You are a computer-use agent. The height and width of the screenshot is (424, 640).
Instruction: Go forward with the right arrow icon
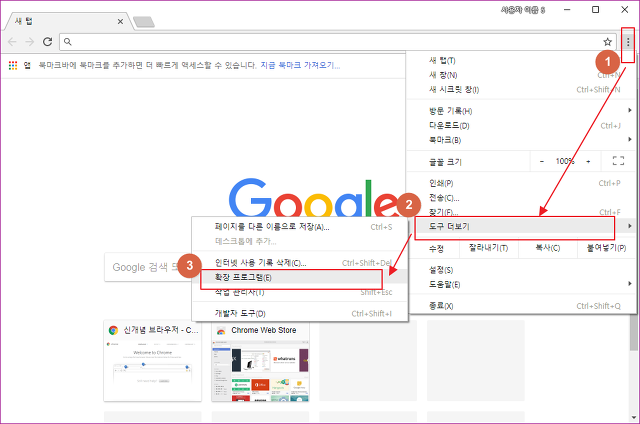[x=29, y=42]
